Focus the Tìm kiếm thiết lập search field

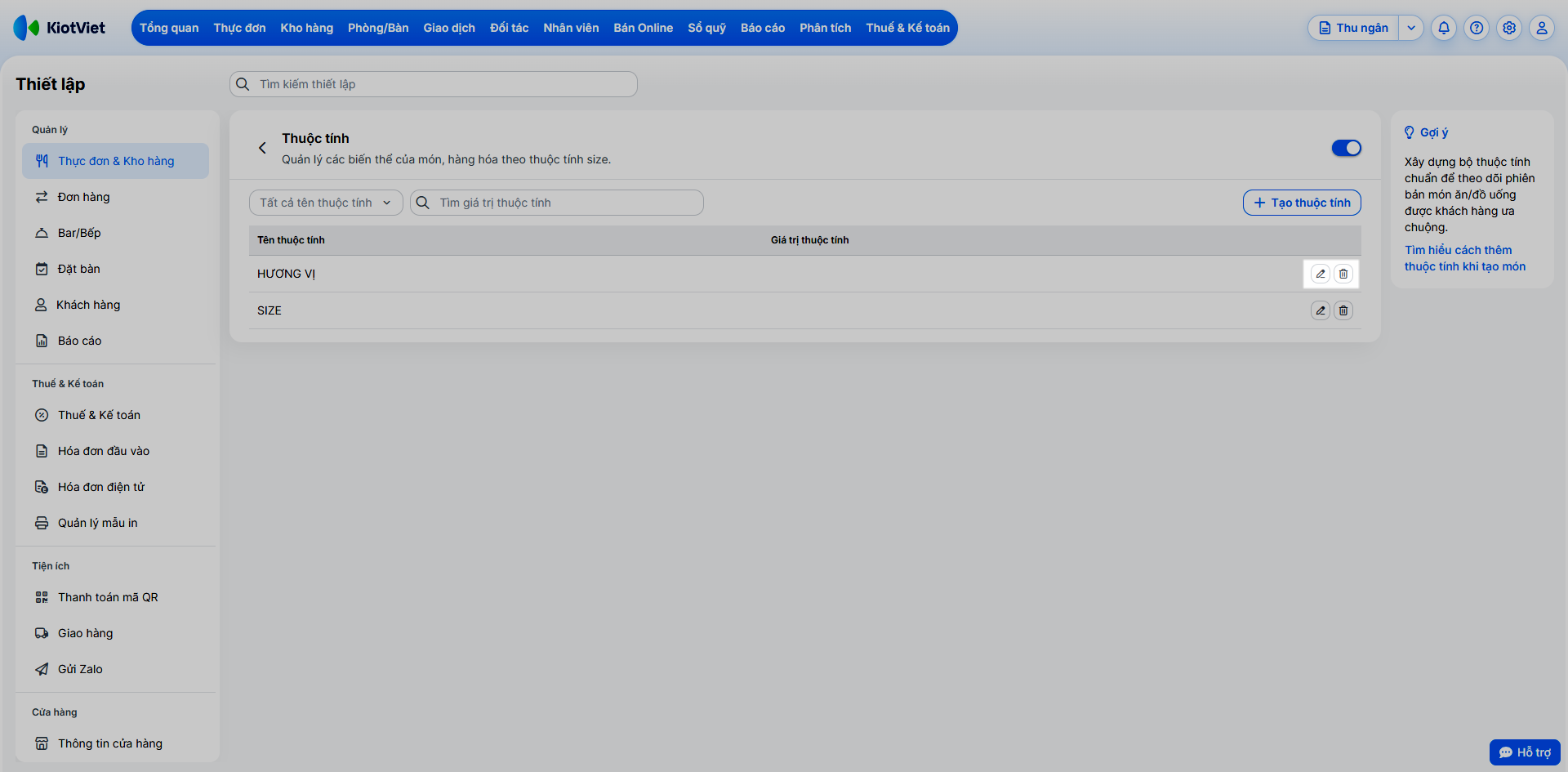(x=434, y=84)
